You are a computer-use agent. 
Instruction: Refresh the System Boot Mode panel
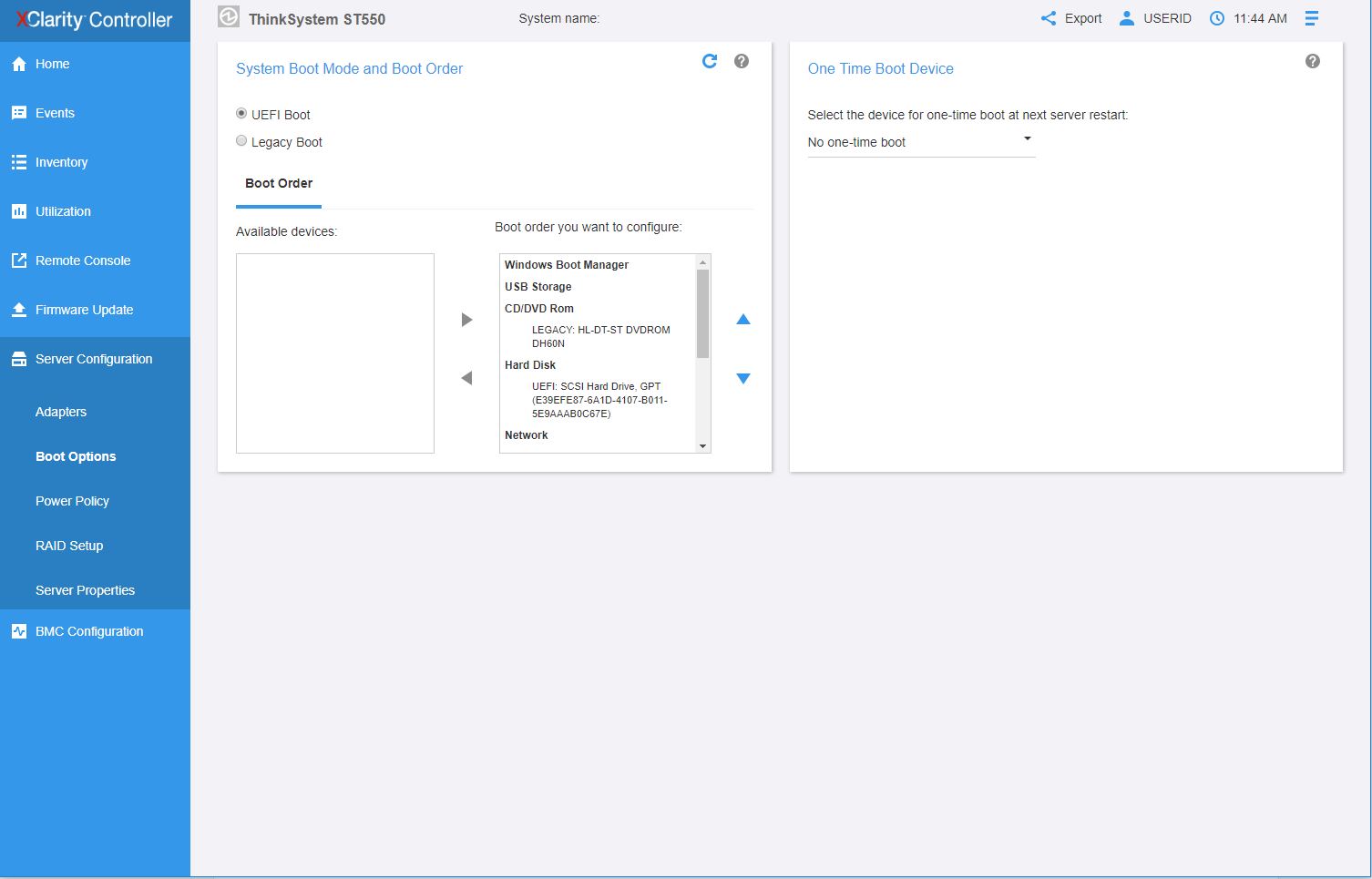coord(710,61)
